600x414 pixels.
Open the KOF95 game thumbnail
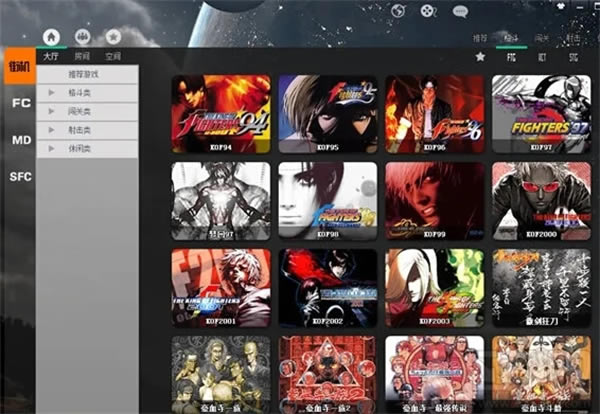[x=328, y=114]
